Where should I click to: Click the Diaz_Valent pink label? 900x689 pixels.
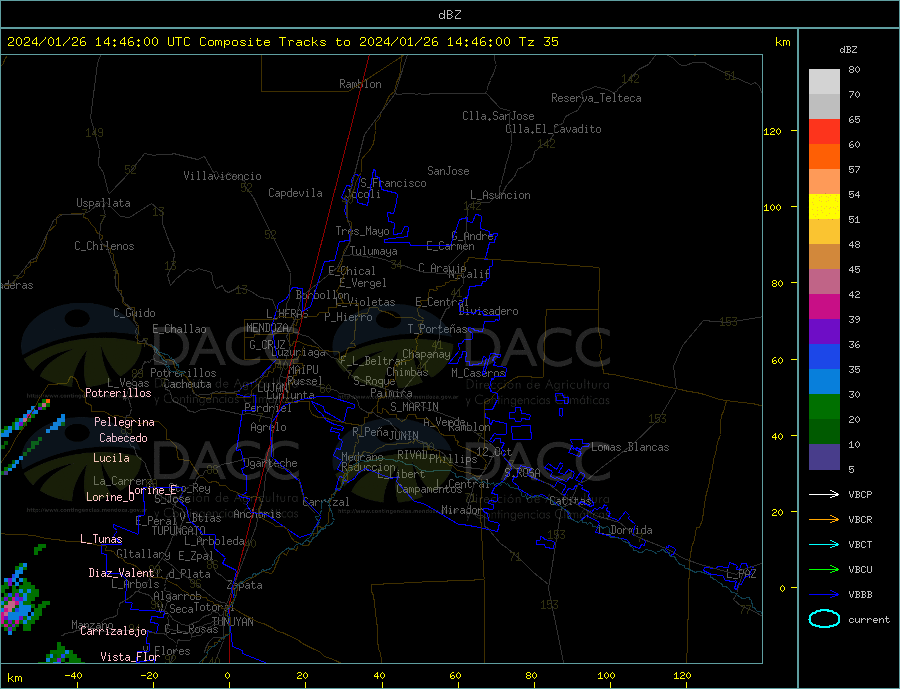[121, 573]
